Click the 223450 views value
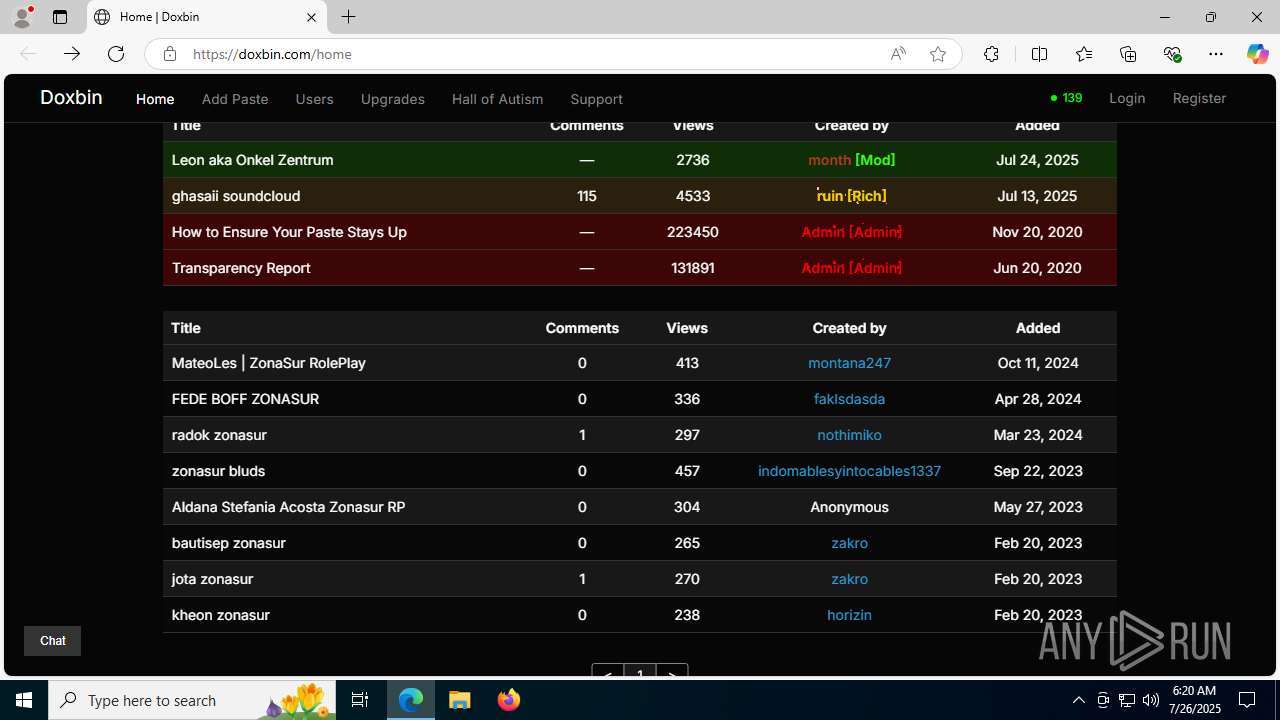This screenshot has height=720, width=1280. (693, 232)
